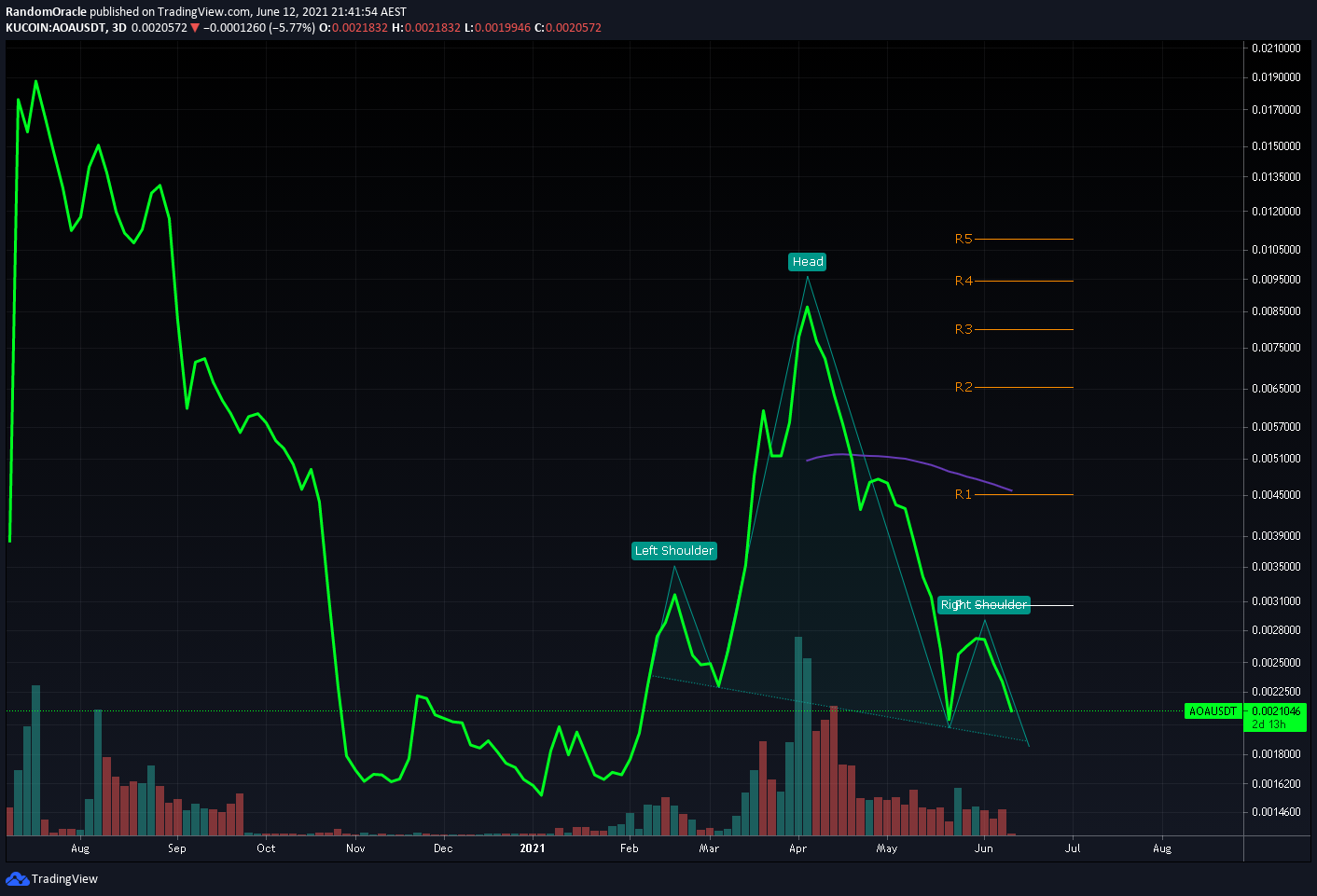Click the Apr label on time axis
The height and width of the screenshot is (896, 1317).
click(x=797, y=848)
